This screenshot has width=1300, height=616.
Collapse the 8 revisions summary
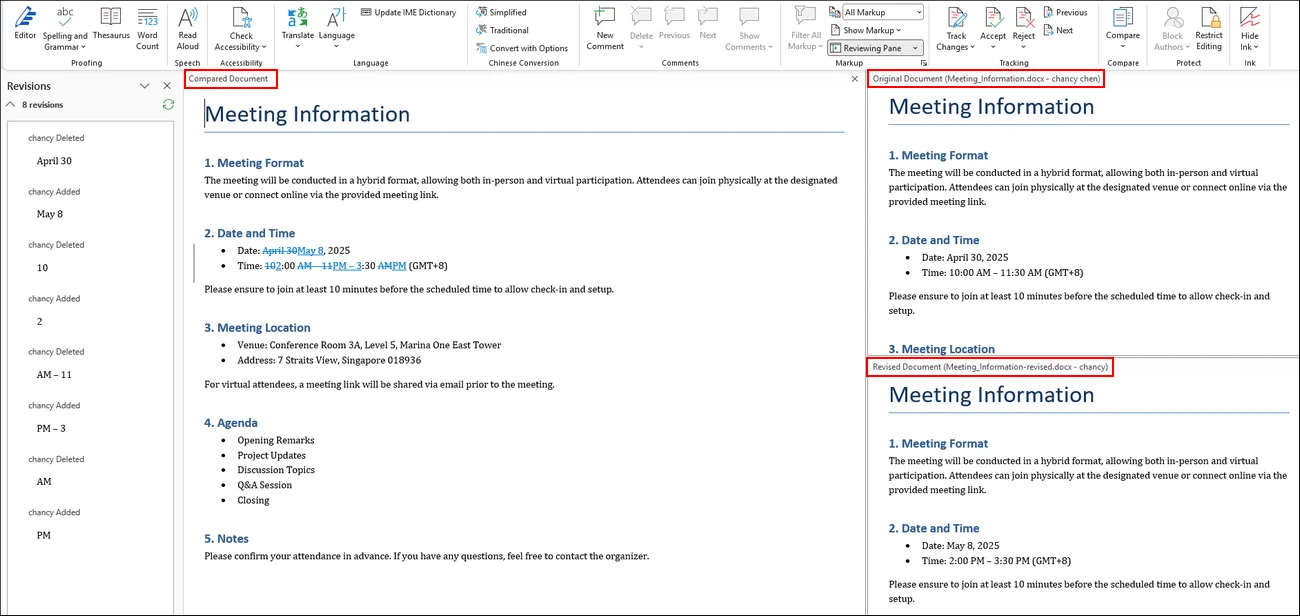(x=10, y=104)
